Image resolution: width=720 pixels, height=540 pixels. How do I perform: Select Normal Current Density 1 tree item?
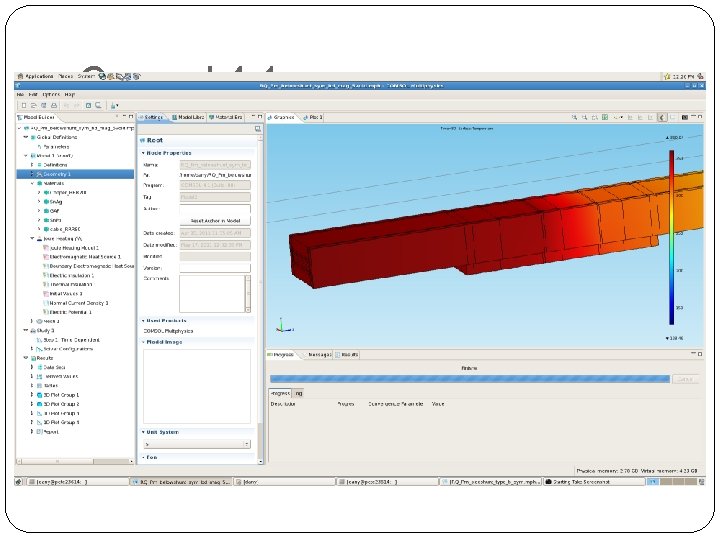pos(76,303)
